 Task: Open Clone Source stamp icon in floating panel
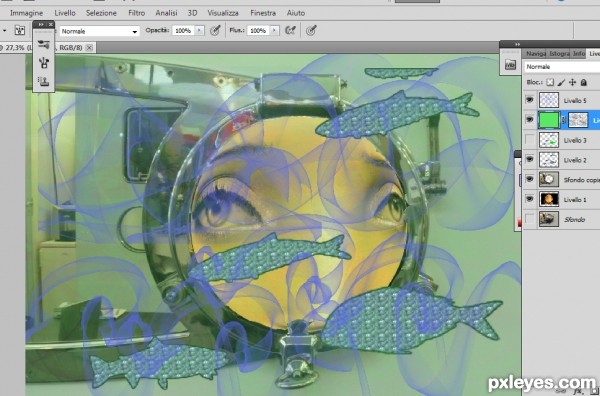tap(44, 81)
